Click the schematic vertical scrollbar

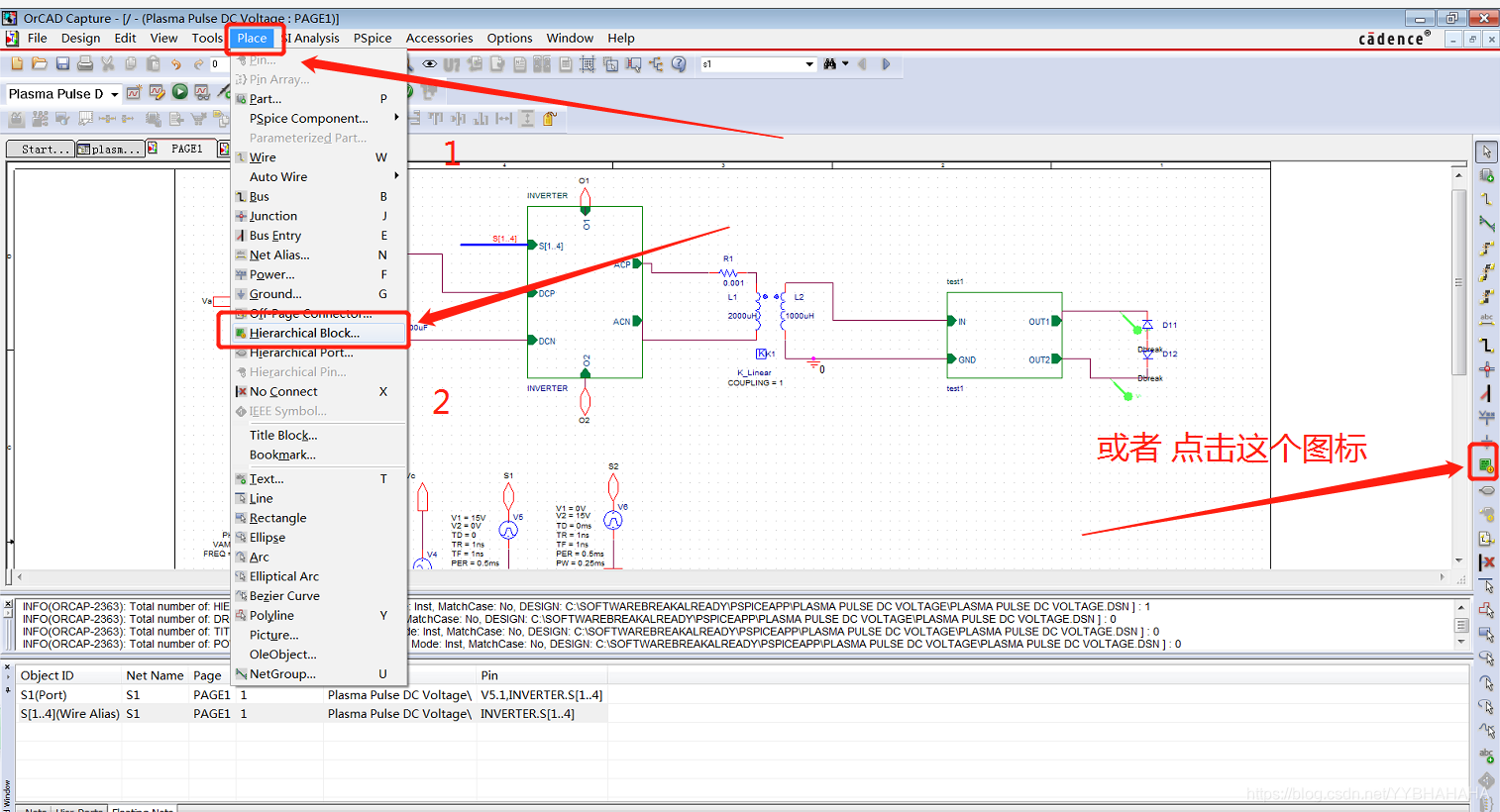1458,366
